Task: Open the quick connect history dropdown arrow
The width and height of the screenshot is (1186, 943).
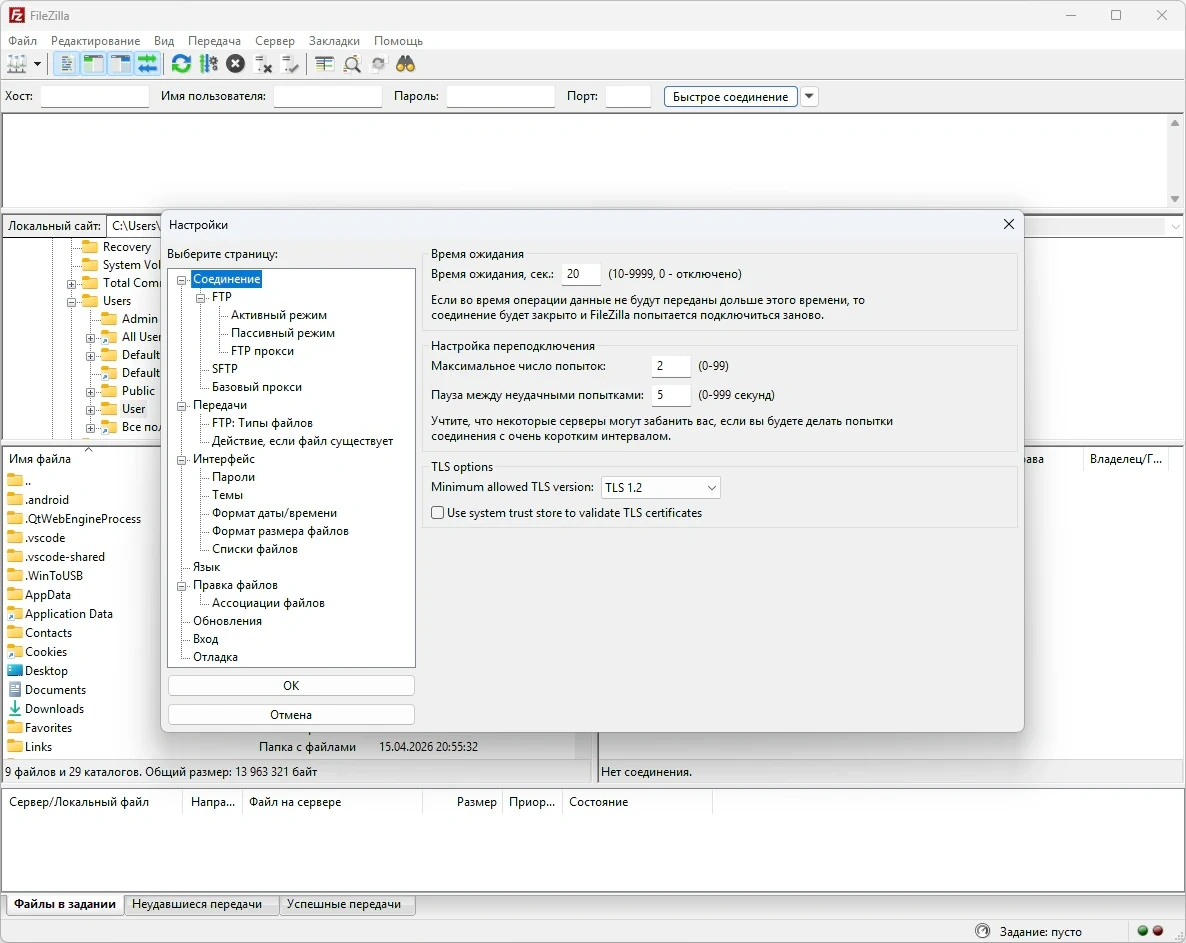Action: pyautogui.click(x=809, y=96)
